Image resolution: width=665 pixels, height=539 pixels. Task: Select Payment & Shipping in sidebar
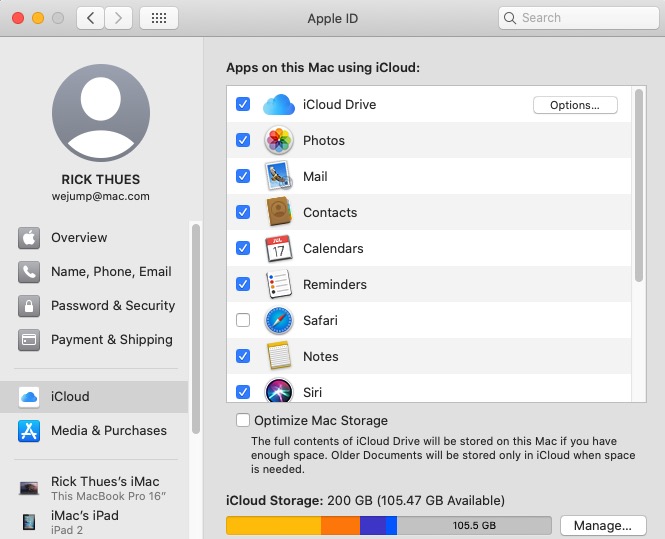pyautogui.click(x=94, y=340)
